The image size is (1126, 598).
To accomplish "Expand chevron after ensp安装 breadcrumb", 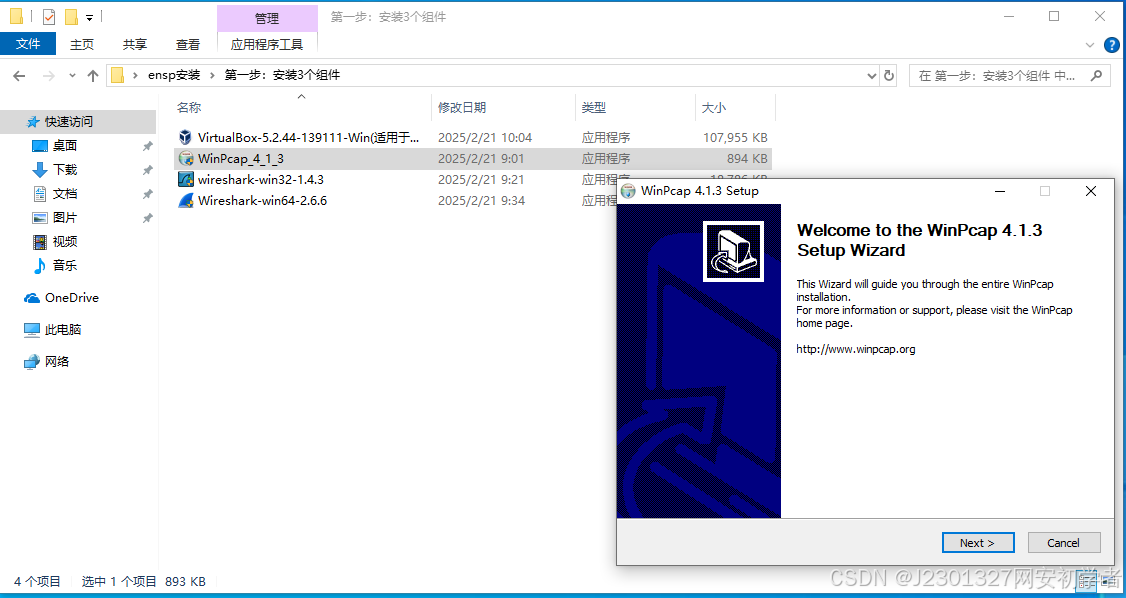I will click(x=212, y=75).
